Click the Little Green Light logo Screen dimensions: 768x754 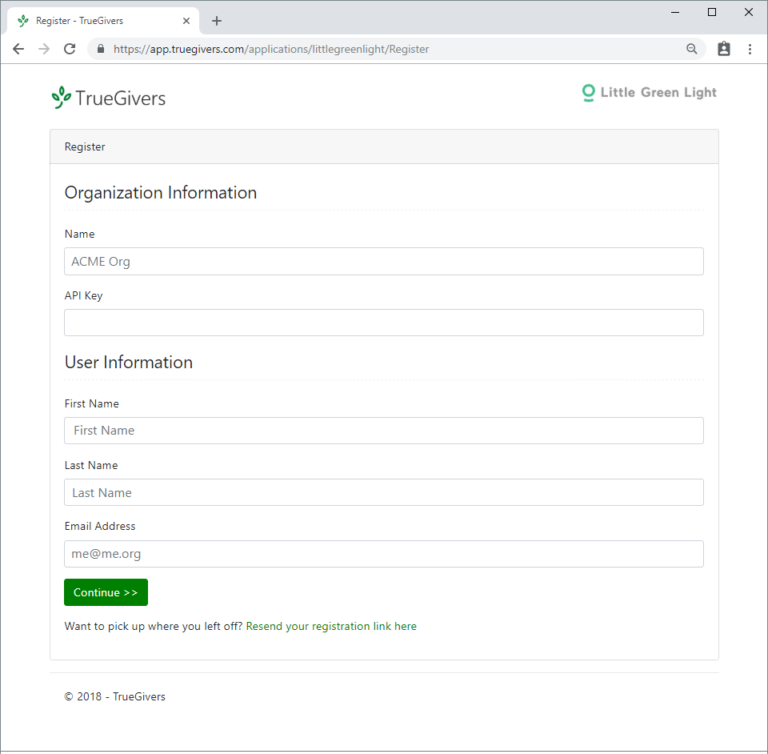[649, 93]
